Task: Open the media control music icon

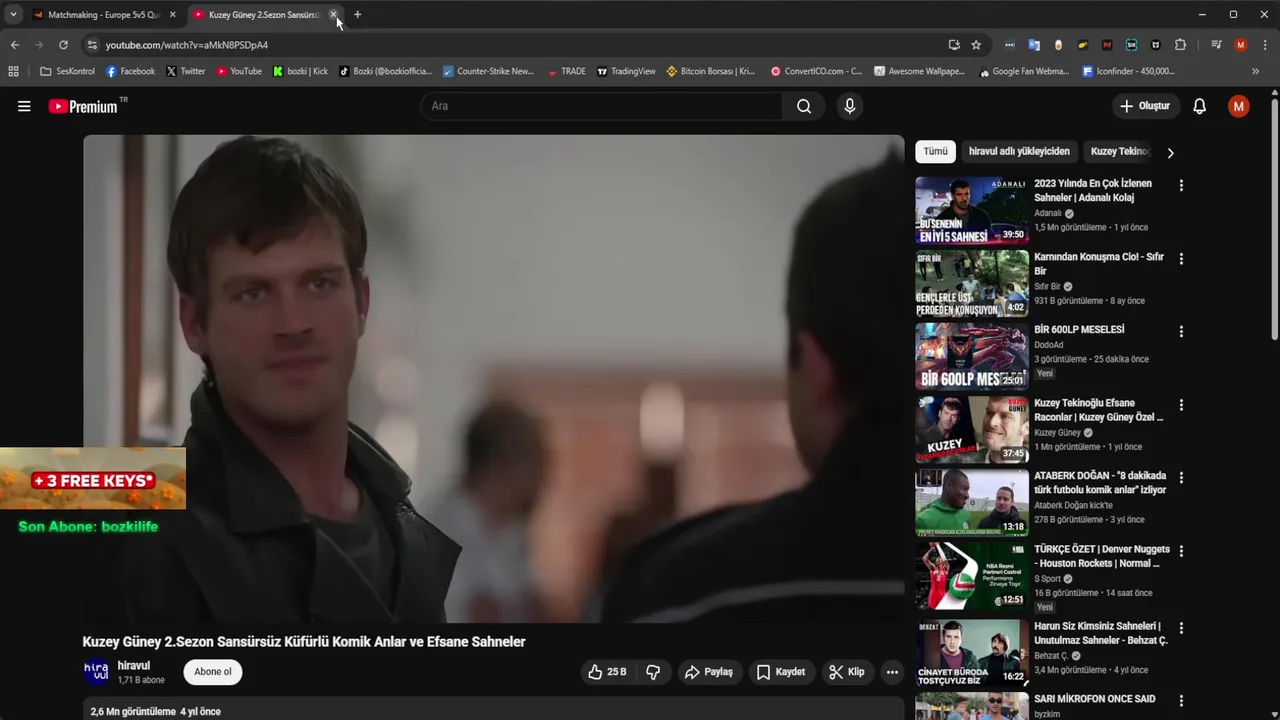Action: click(x=1216, y=45)
